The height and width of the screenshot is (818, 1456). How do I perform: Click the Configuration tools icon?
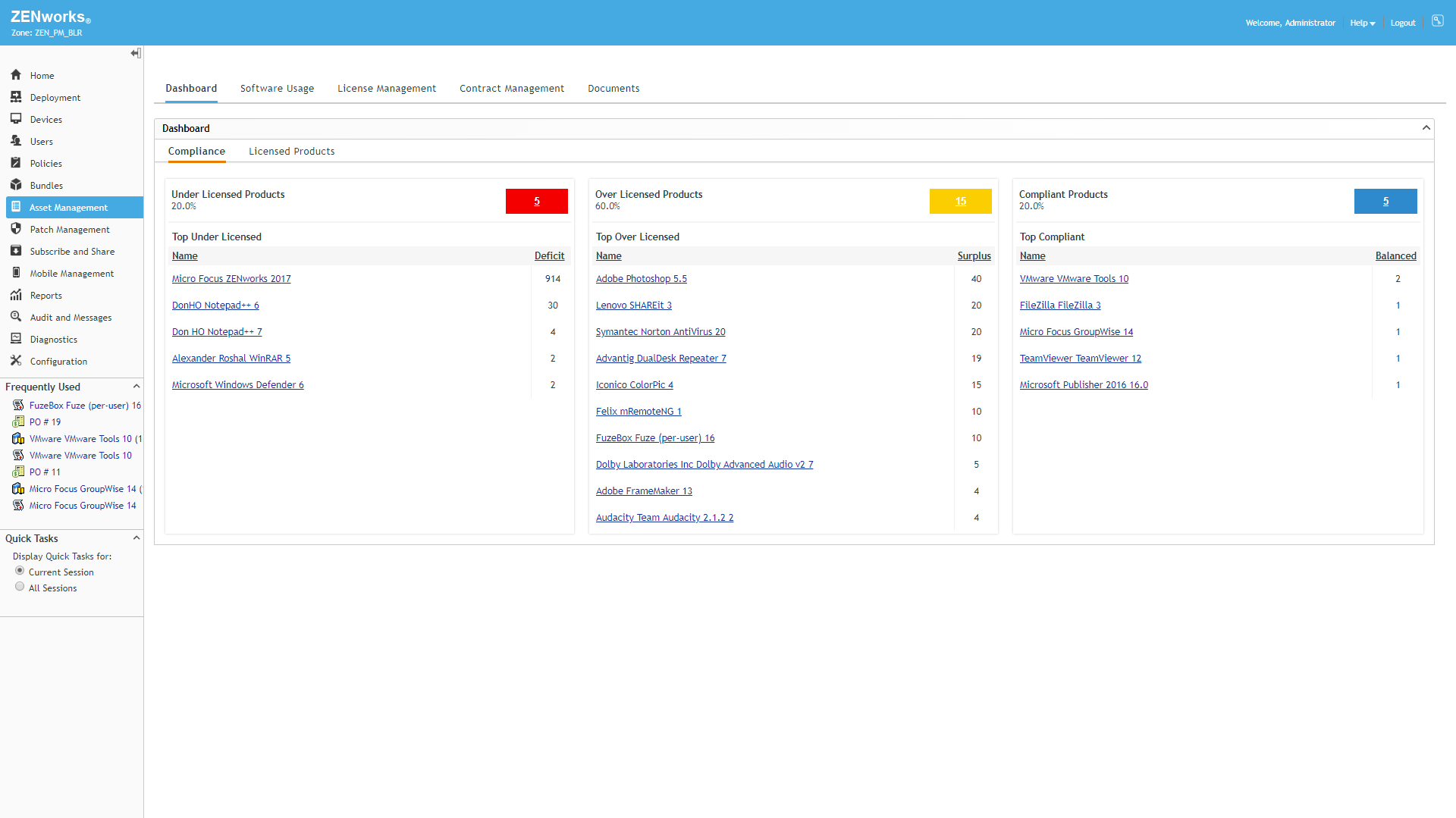tap(16, 361)
